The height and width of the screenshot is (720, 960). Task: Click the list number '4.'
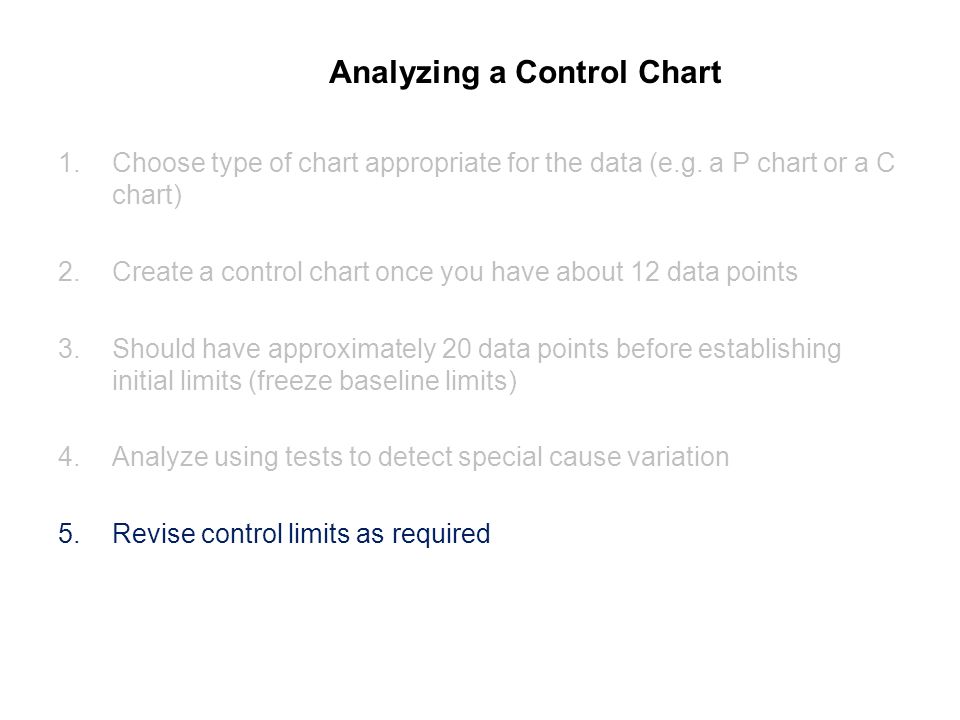69,457
